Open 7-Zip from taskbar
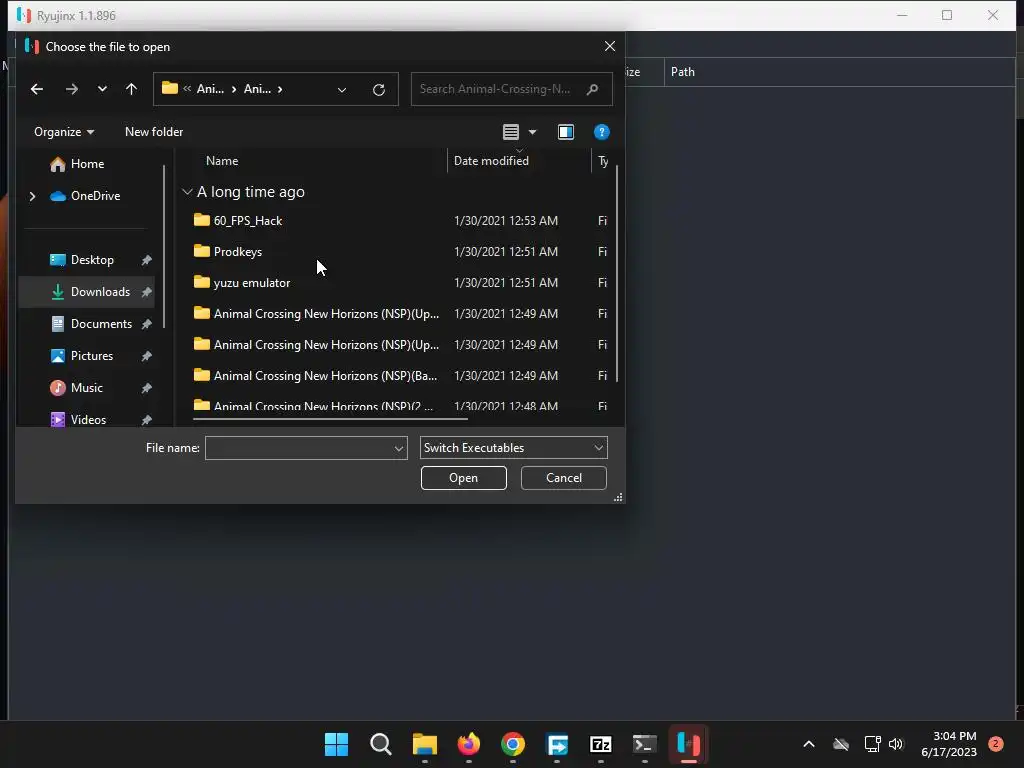 click(600, 744)
